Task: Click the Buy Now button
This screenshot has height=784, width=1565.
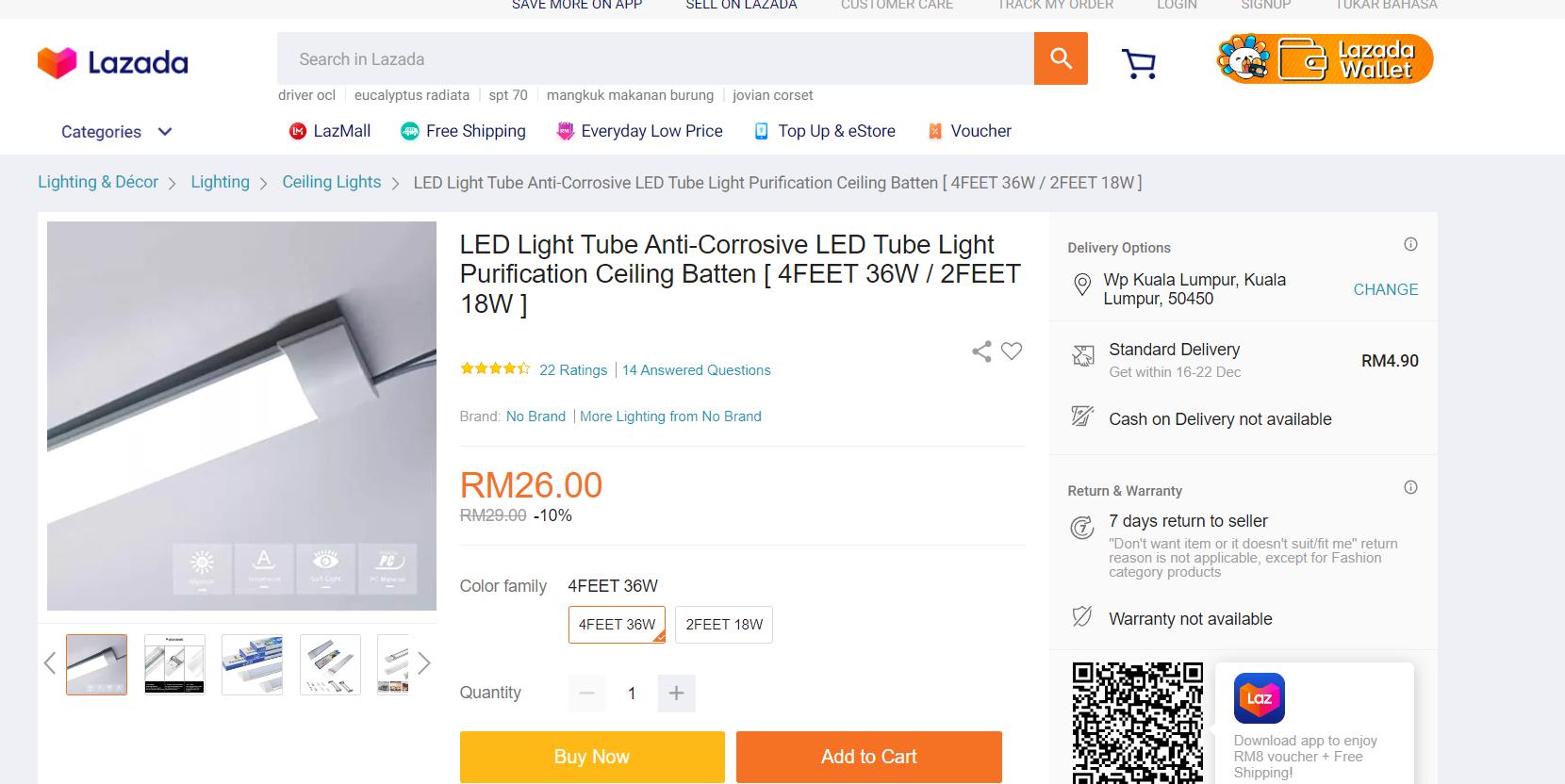Action: click(x=592, y=757)
